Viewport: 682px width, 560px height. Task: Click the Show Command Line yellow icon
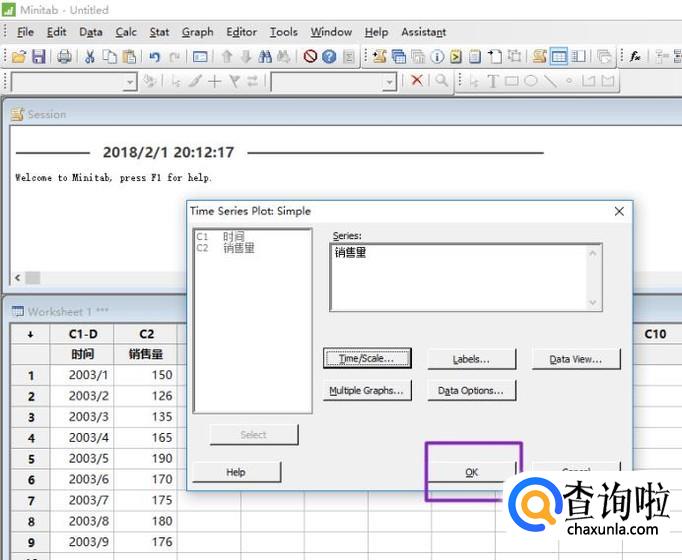click(x=456, y=57)
